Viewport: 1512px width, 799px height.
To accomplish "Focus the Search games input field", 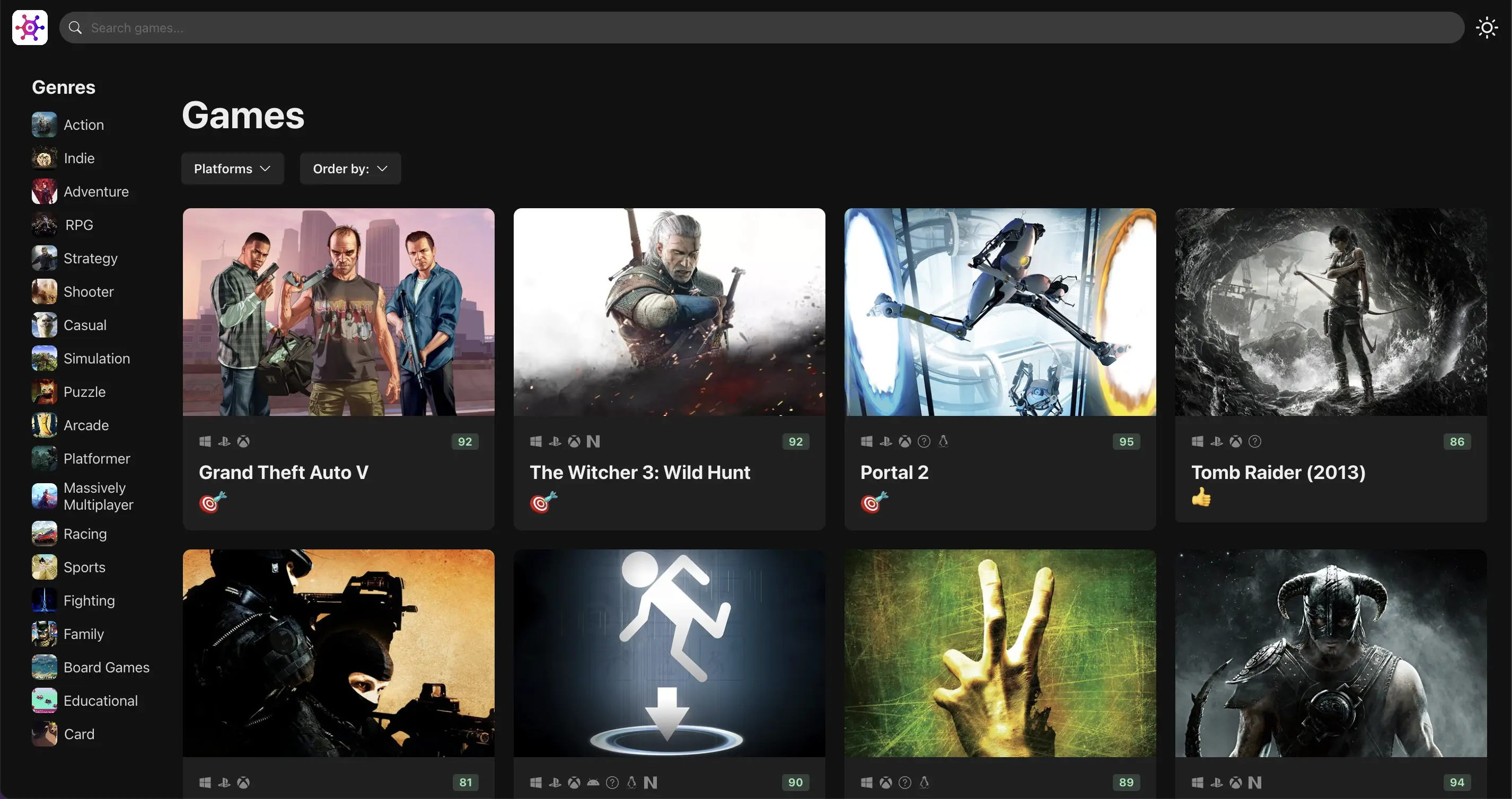I will (x=763, y=28).
